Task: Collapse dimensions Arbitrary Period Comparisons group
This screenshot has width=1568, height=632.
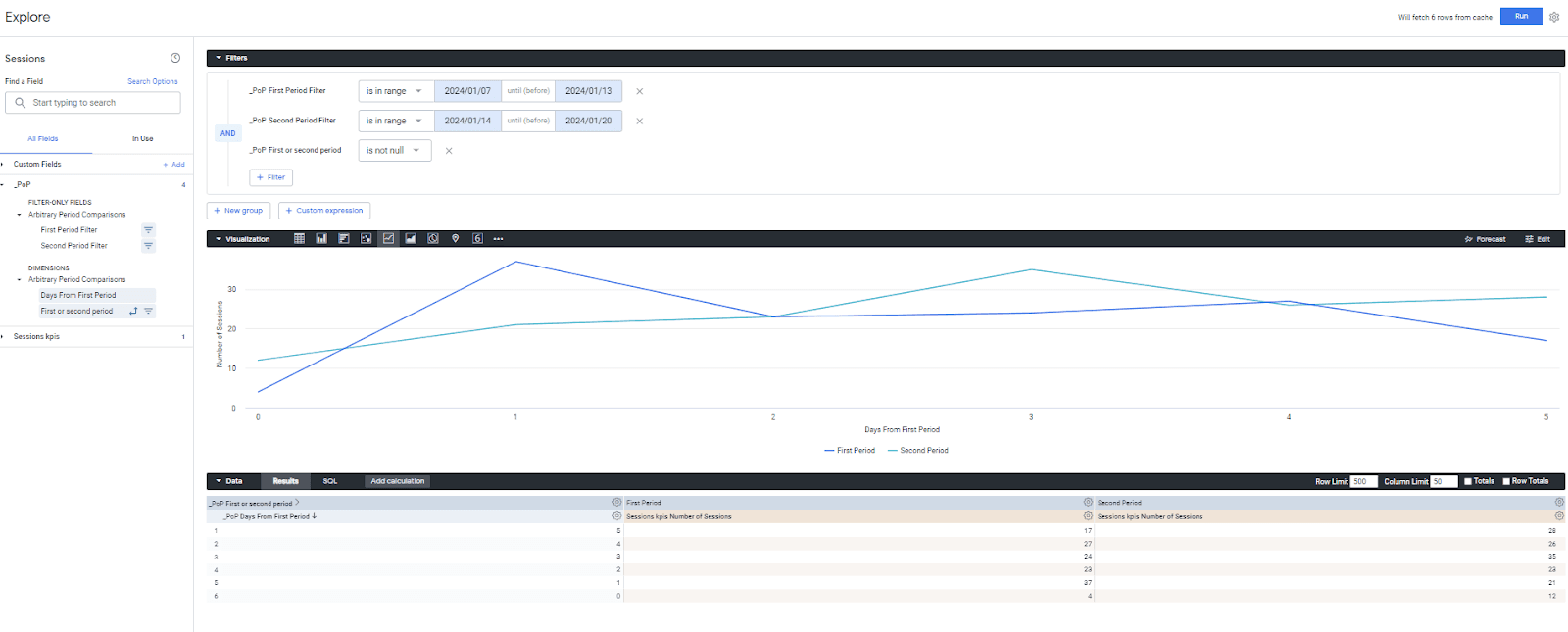Action: (20, 280)
